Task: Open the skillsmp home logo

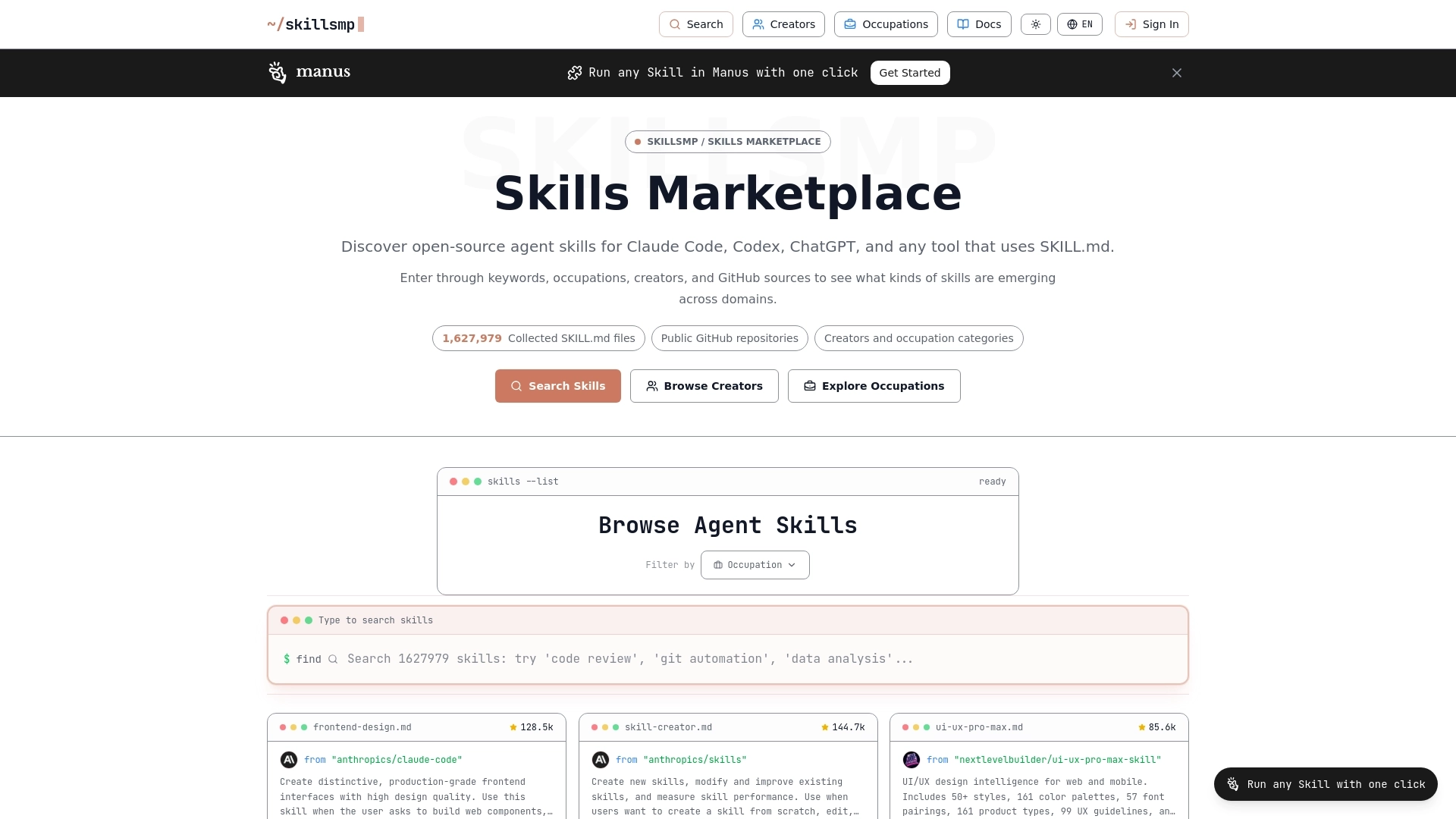Action: 315,24
